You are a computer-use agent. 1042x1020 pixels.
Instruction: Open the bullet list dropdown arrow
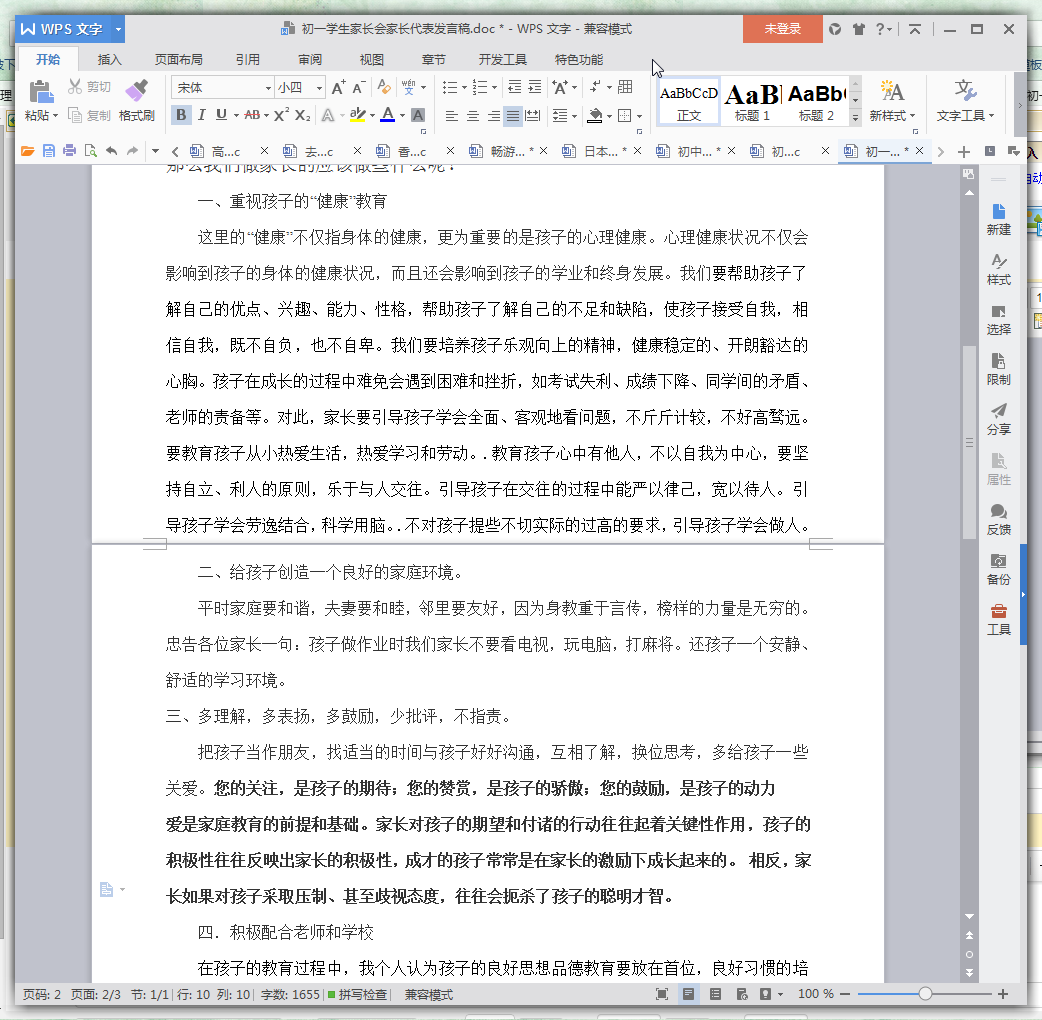point(464,88)
